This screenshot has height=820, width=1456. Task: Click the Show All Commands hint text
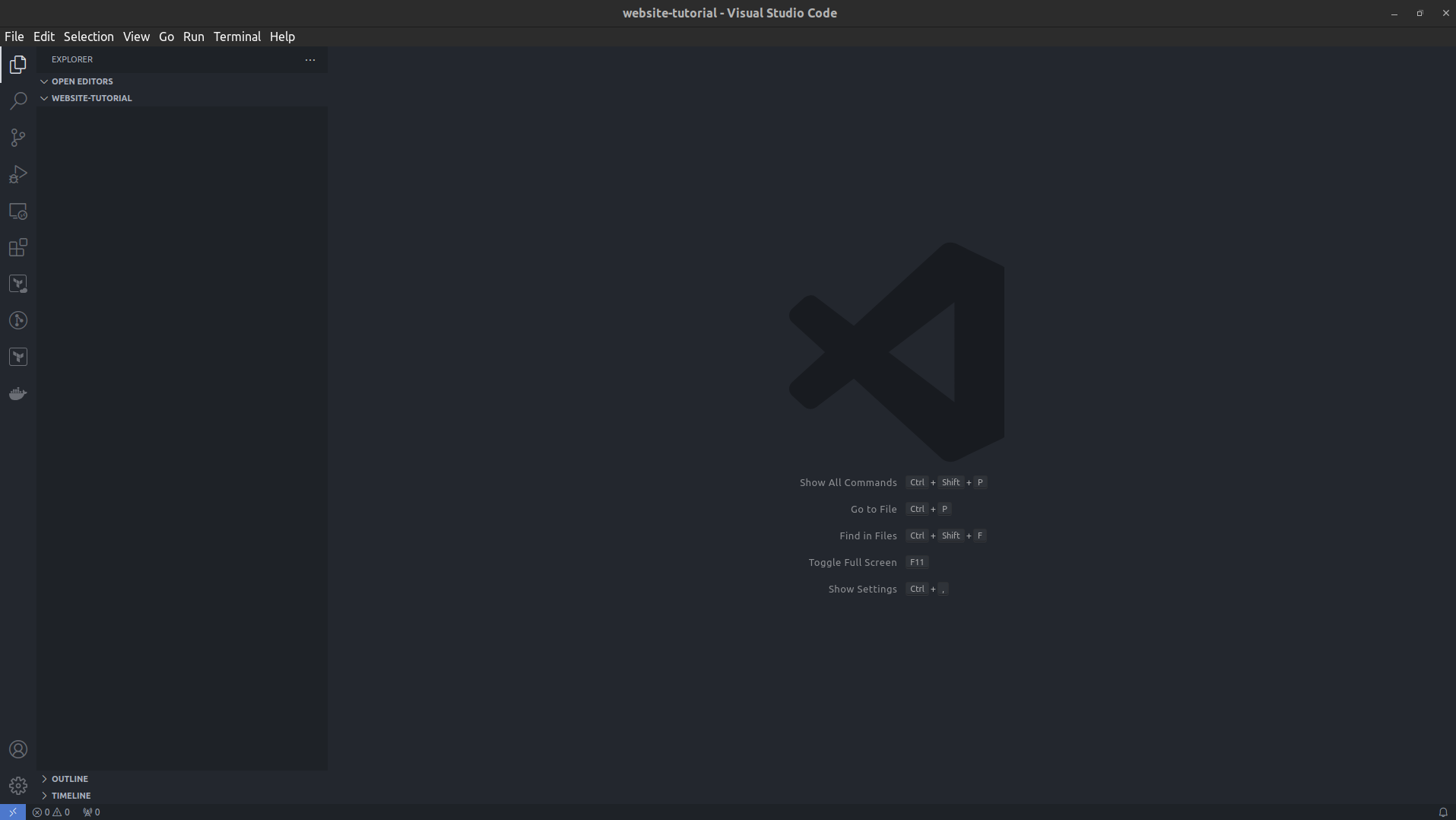[848, 482]
